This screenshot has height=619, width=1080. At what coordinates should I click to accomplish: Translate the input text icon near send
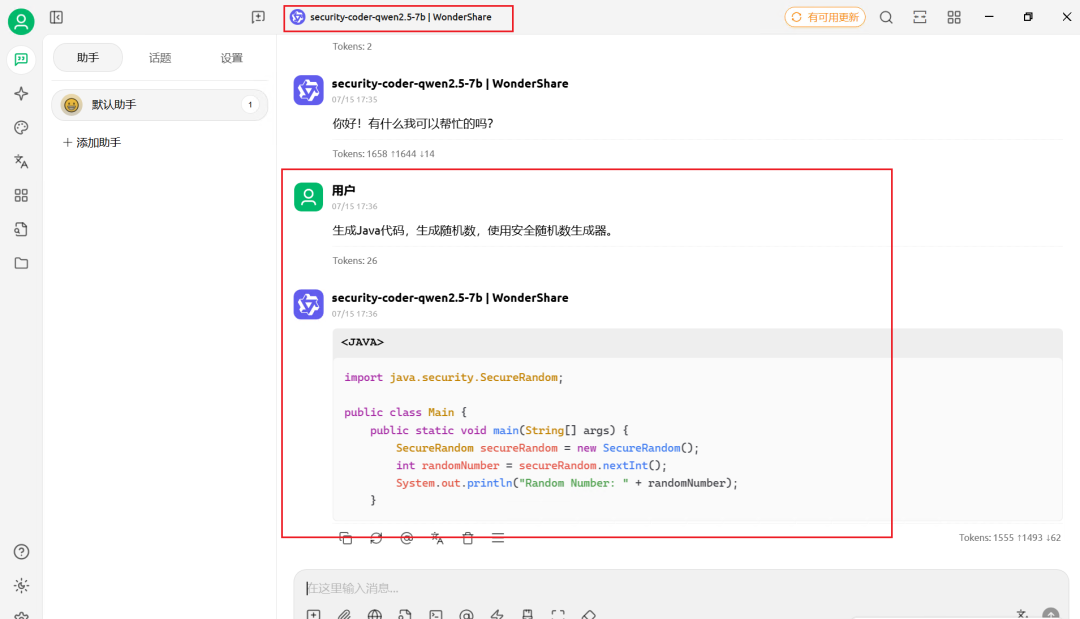(x=1022, y=613)
